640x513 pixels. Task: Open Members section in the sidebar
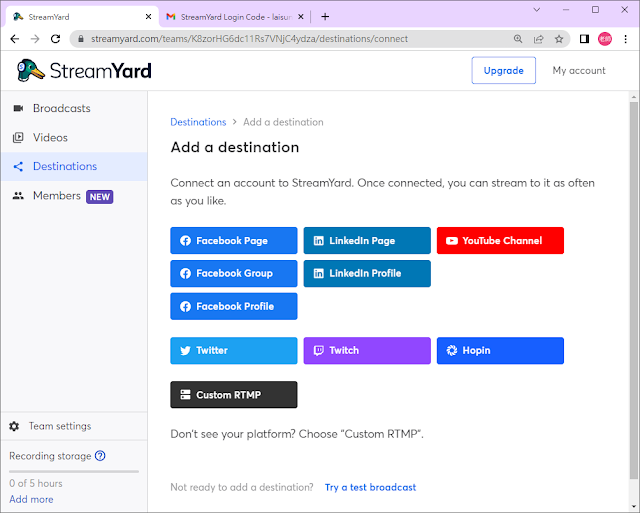pos(74,196)
